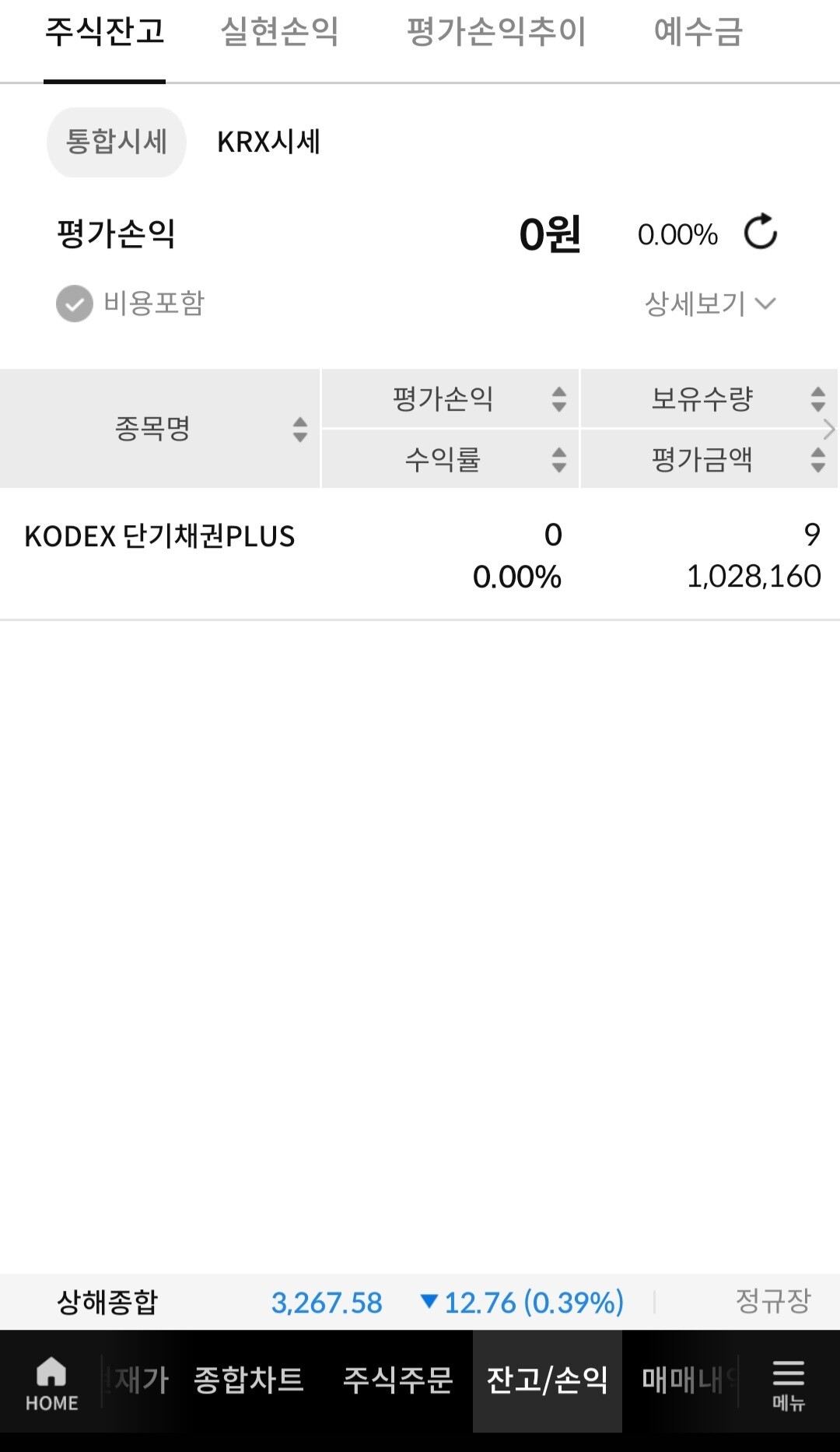Tap the 상해종합 index ticker bar

(x=107, y=1302)
